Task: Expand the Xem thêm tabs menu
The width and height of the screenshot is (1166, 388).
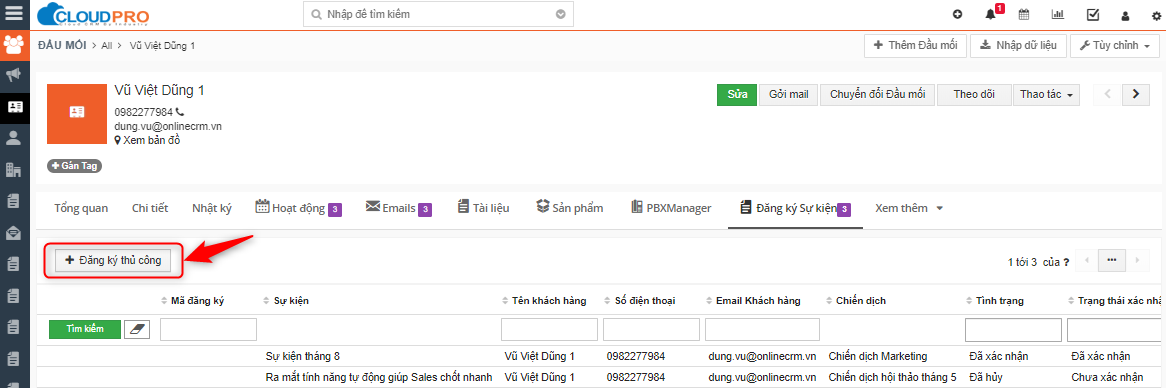Action: 909,208
